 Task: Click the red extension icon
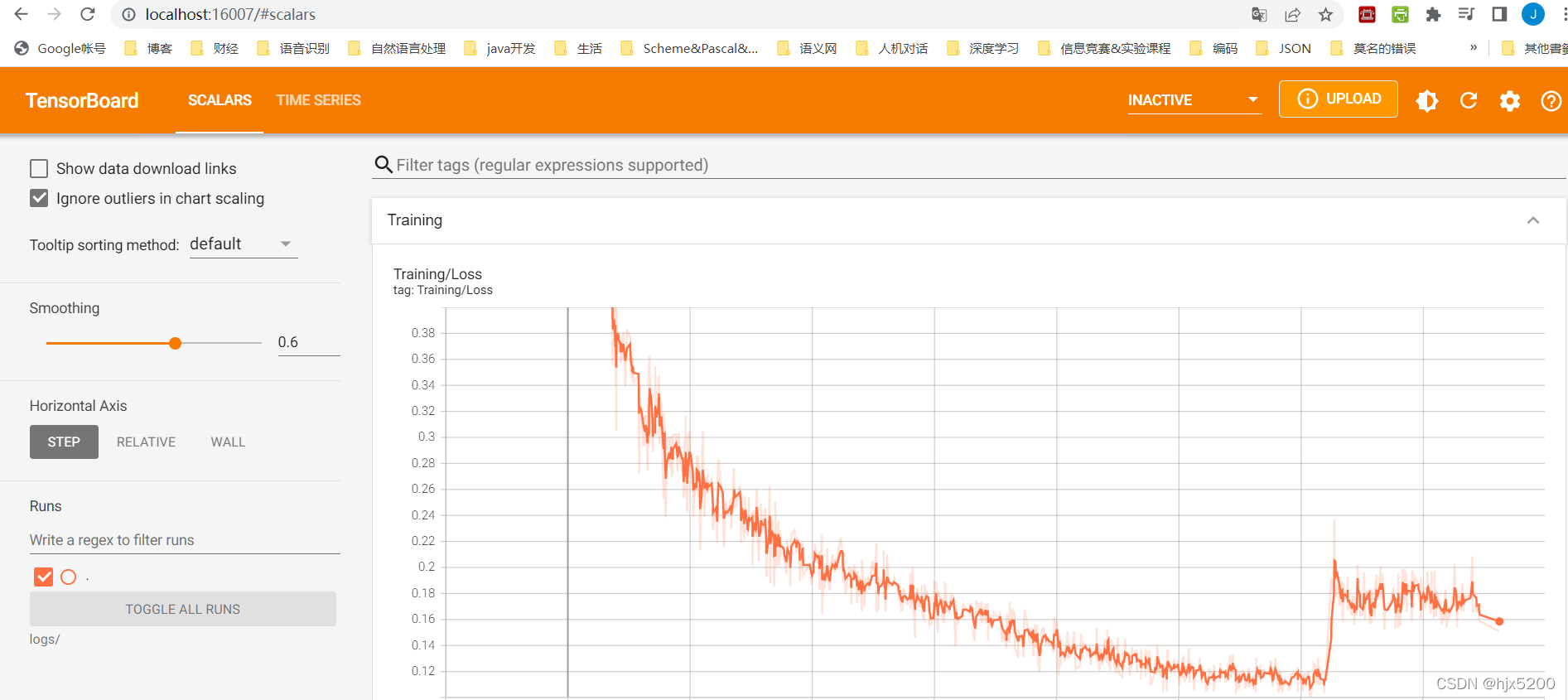pyautogui.click(x=1368, y=14)
